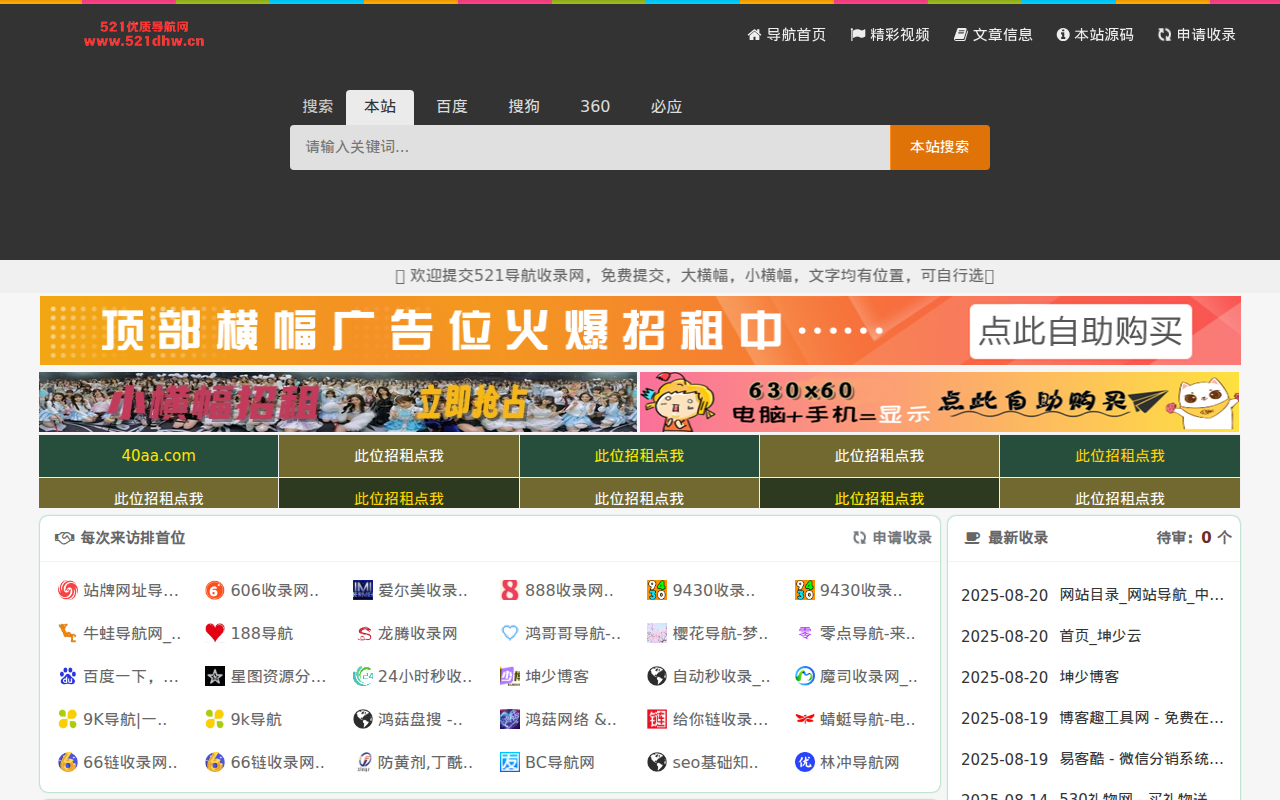Viewport: 1280px width, 800px height.
Task: Click the flag icon beside 精彩视频
Action: tap(858, 35)
